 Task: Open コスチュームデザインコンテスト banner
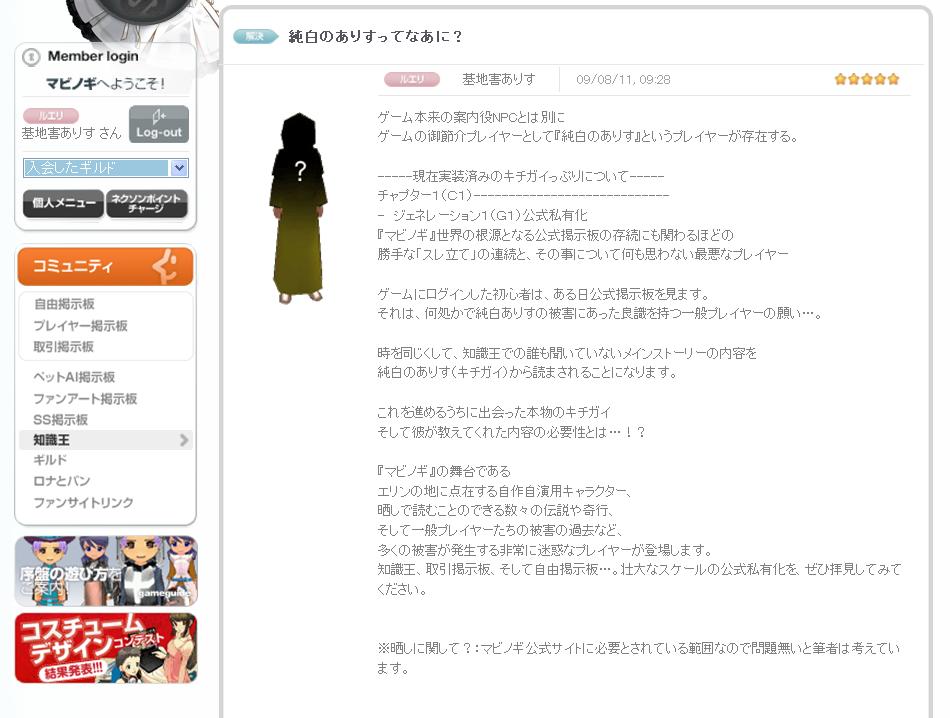(x=106, y=648)
